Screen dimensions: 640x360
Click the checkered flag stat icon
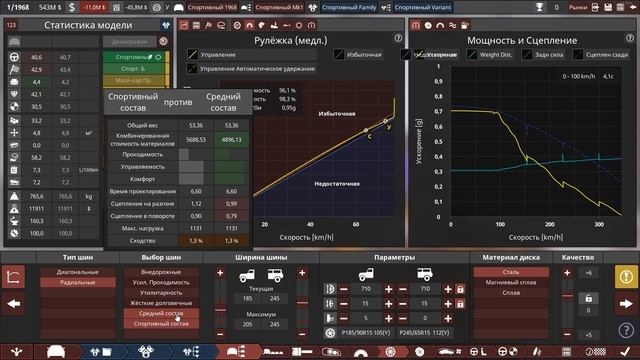(x=14, y=69)
